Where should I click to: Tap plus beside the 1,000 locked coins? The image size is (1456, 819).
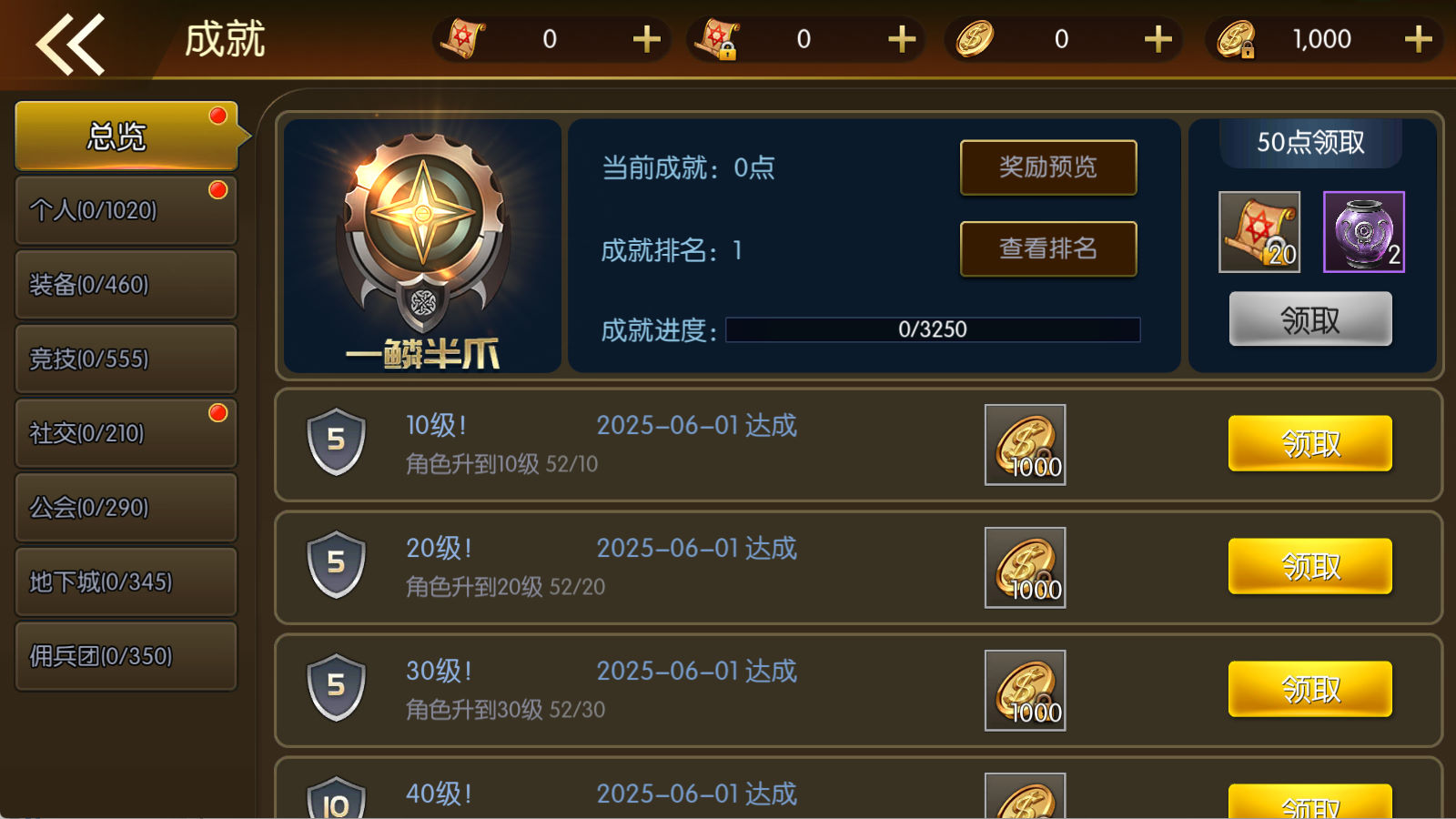click(x=1418, y=39)
